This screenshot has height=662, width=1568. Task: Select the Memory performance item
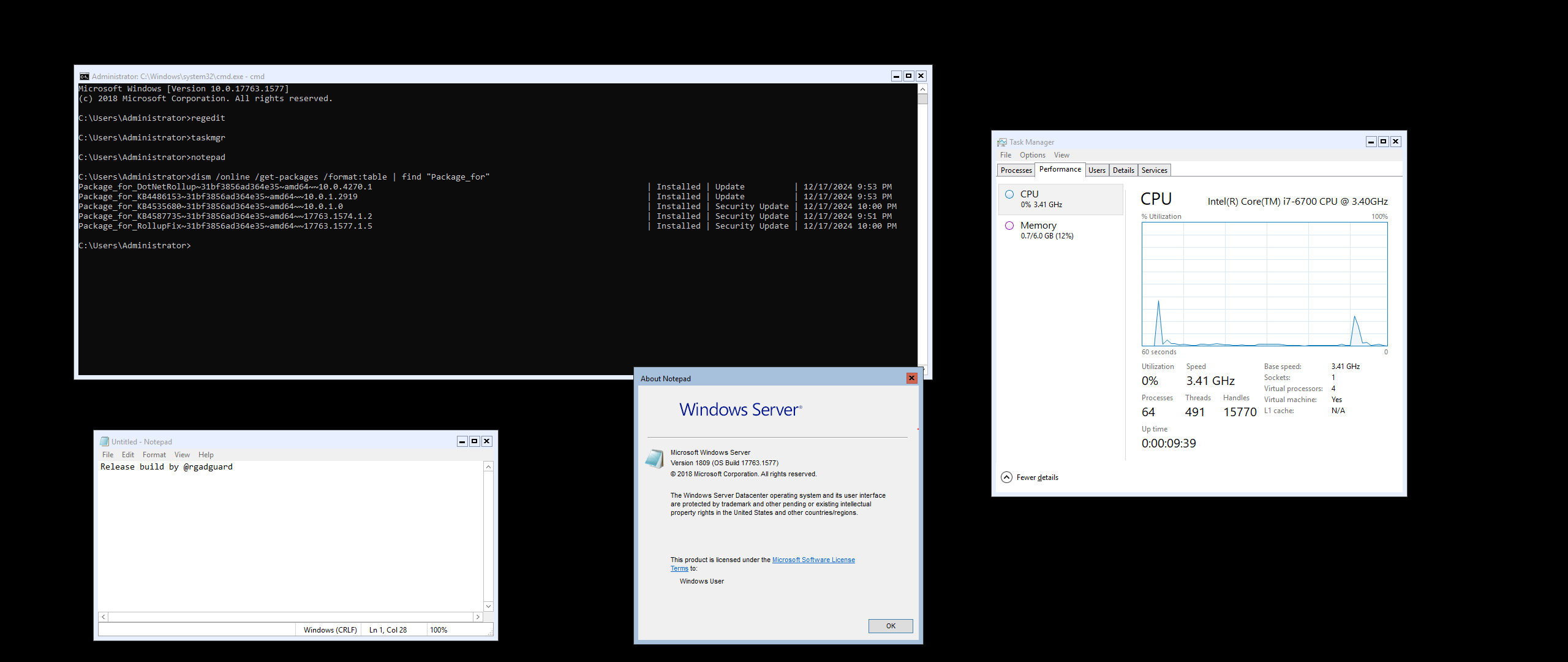coord(1060,230)
